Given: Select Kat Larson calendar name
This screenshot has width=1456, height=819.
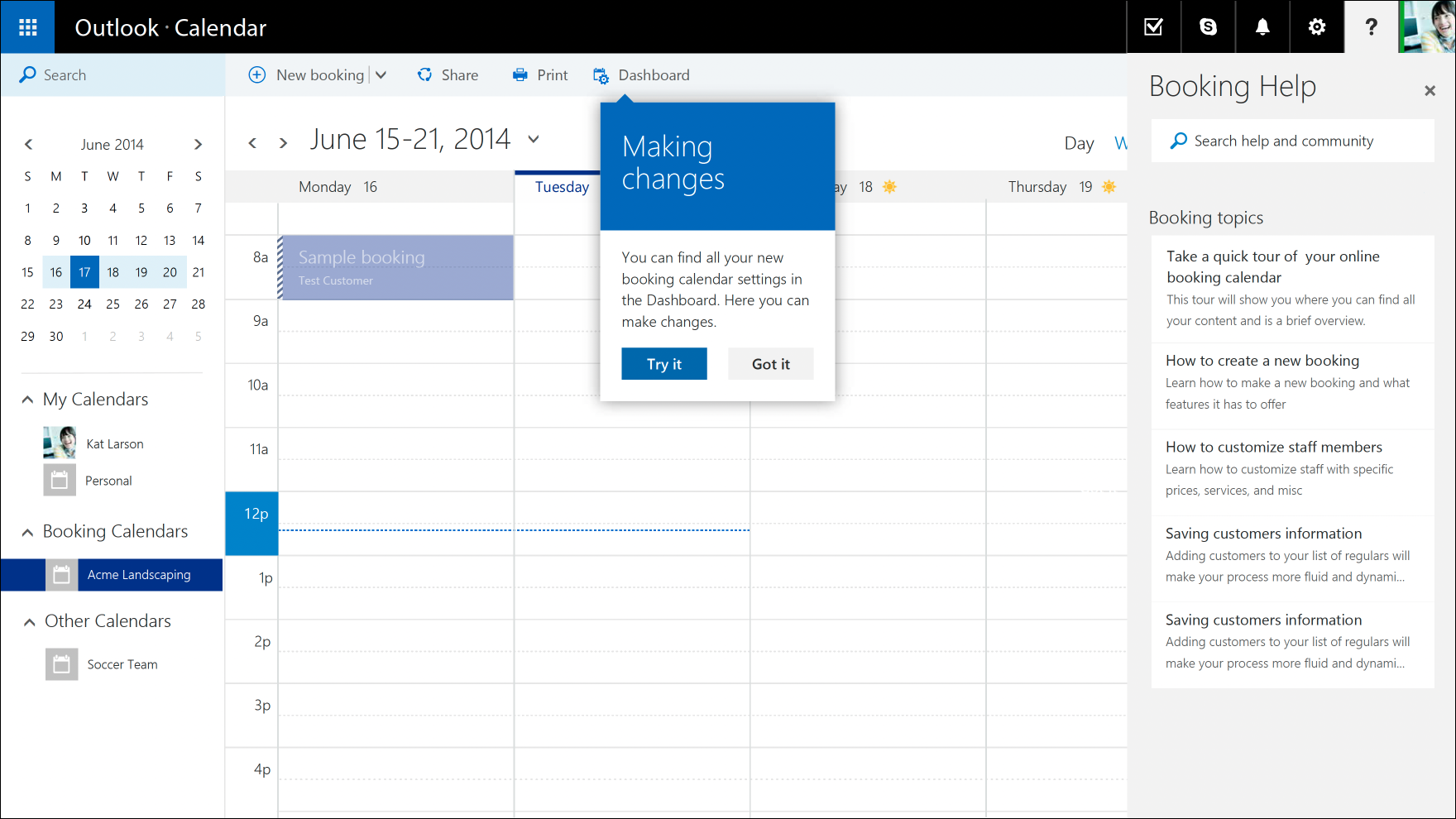Looking at the screenshot, I should pyautogui.click(x=115, y=444).
